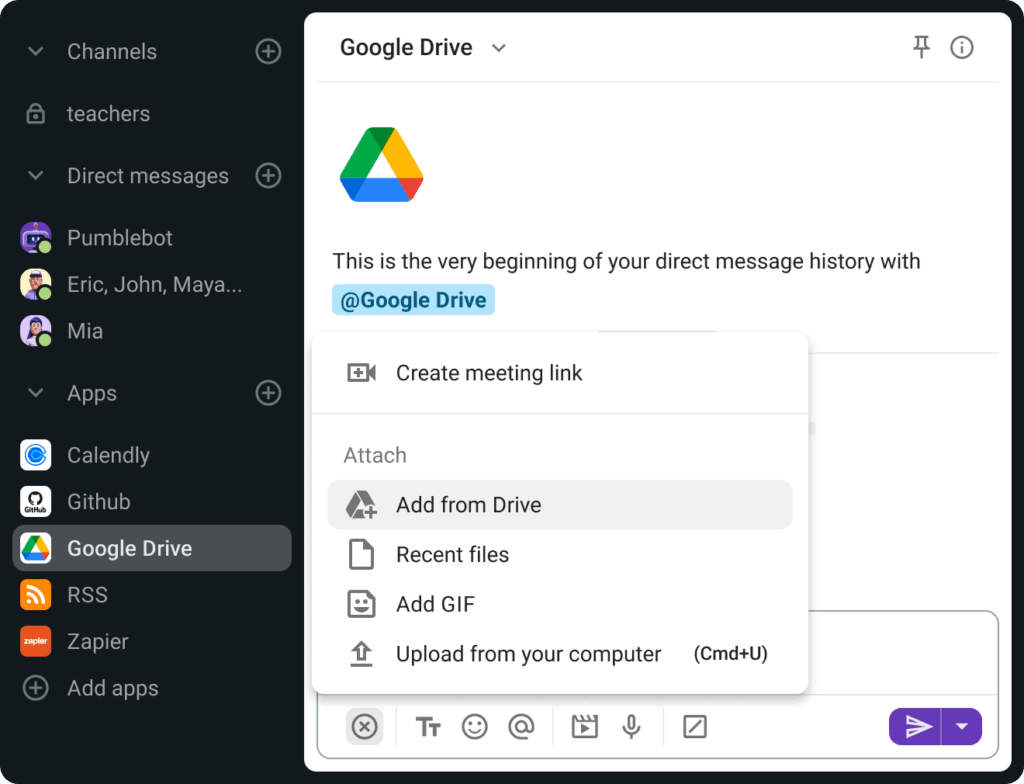Image resolution: width=1024 pixels, height=784 pixels.
Task: Select Add GIF option
Action: point(560,604)
